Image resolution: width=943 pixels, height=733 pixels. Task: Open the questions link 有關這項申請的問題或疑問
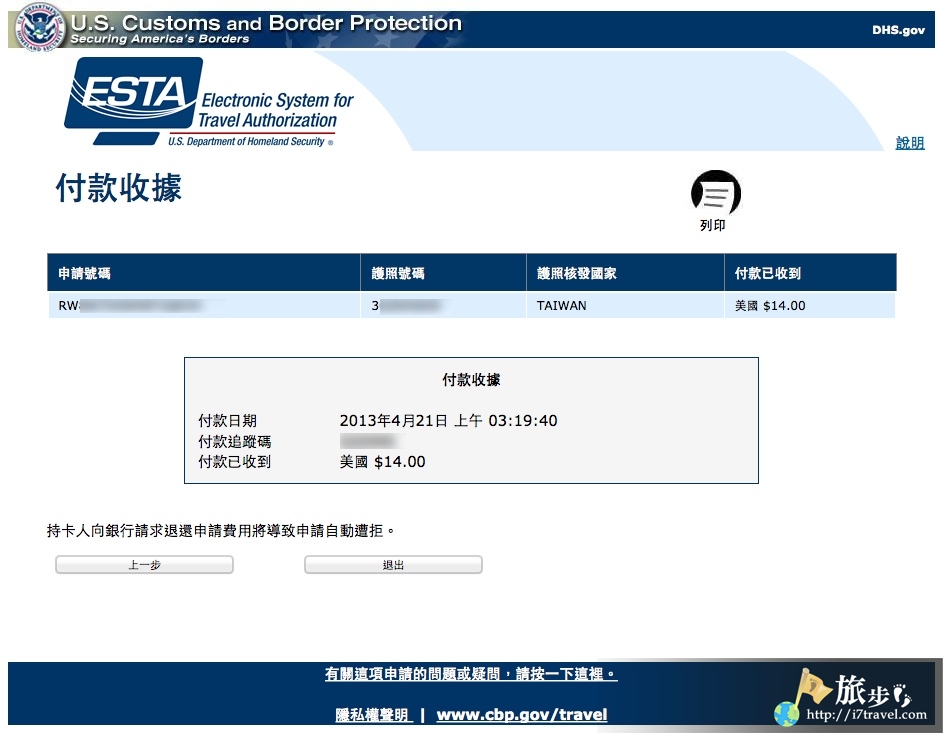pos(471,673)
